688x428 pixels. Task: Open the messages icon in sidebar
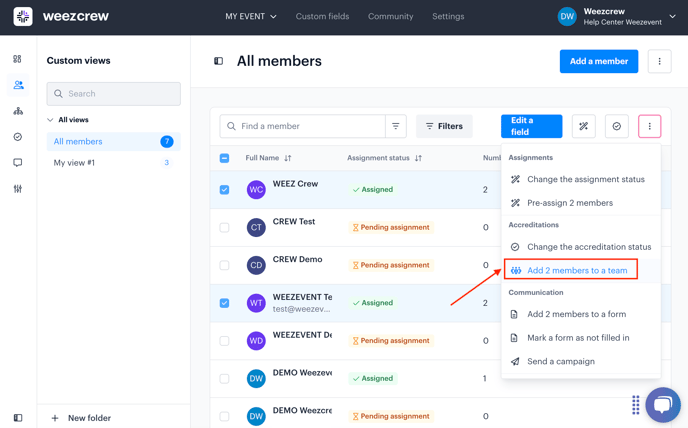pyautogui.click(x=18, y=163)
